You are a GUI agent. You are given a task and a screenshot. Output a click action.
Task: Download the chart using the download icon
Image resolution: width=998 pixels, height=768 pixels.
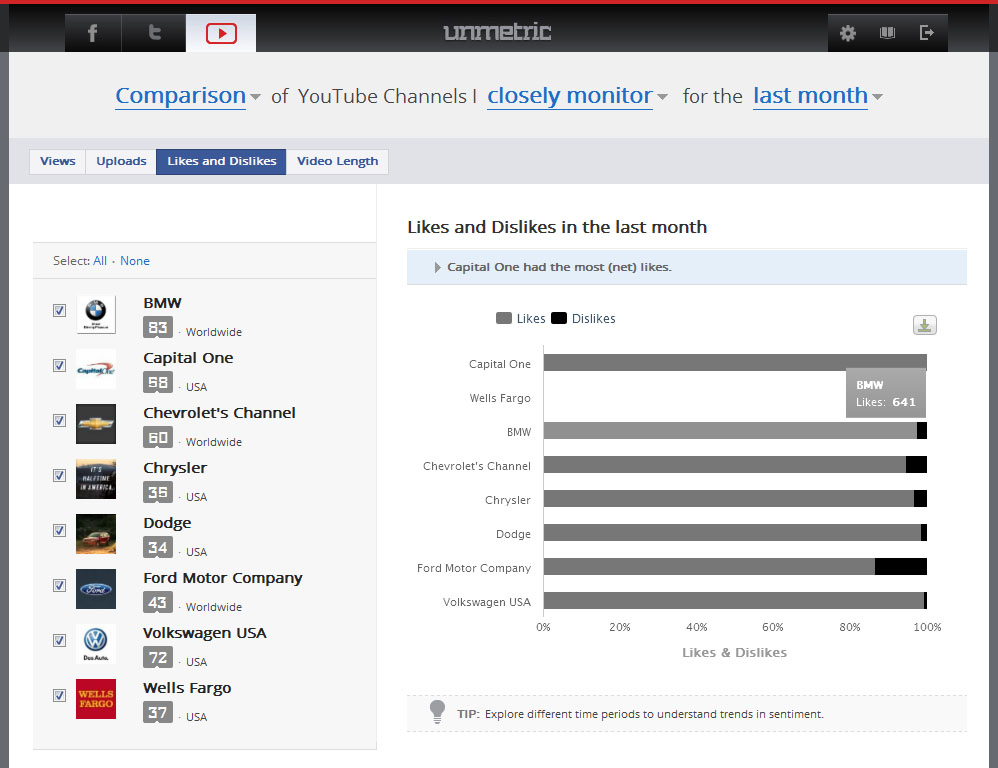pos(924,325)
